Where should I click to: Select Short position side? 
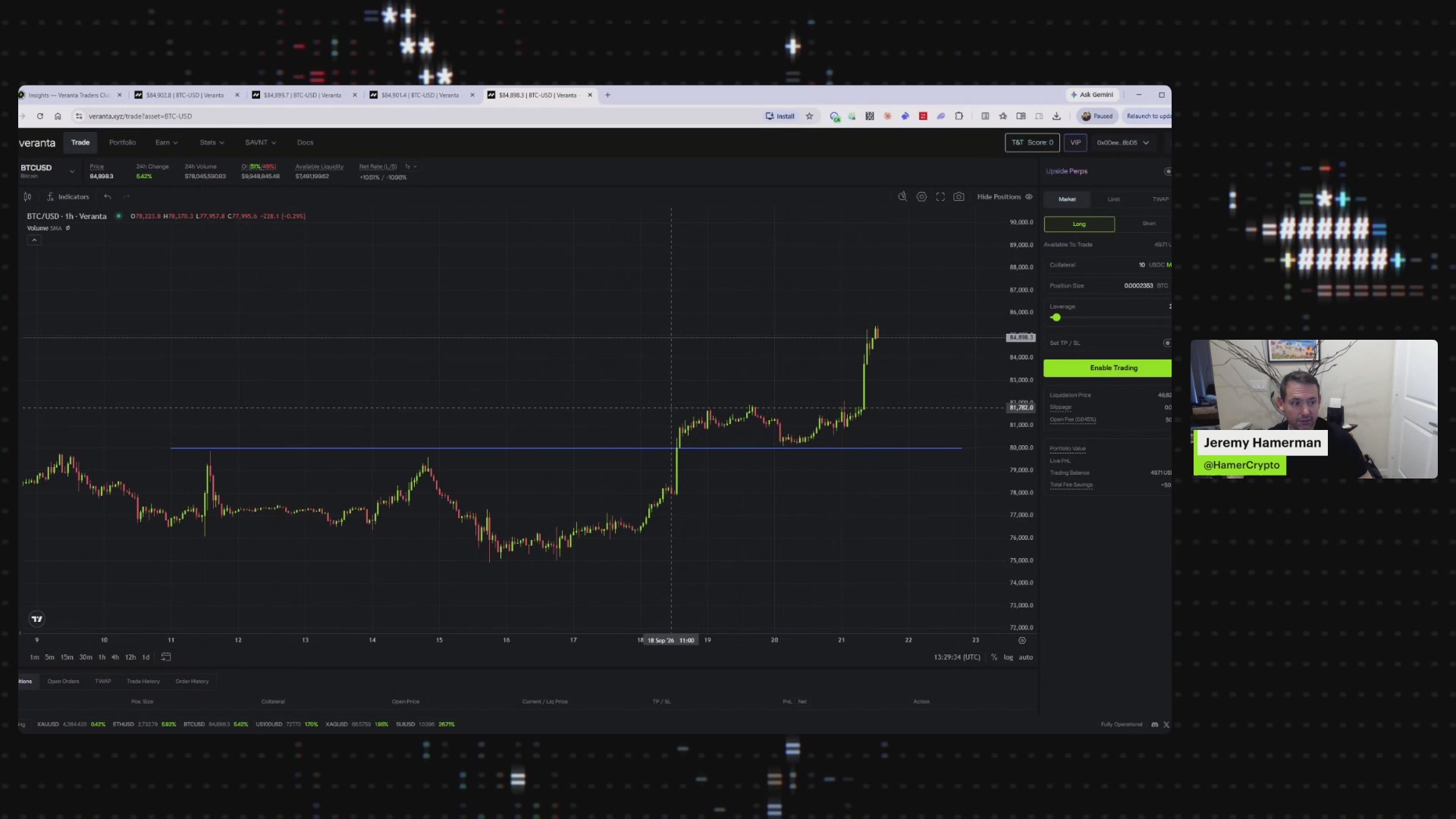point(1149,224)
